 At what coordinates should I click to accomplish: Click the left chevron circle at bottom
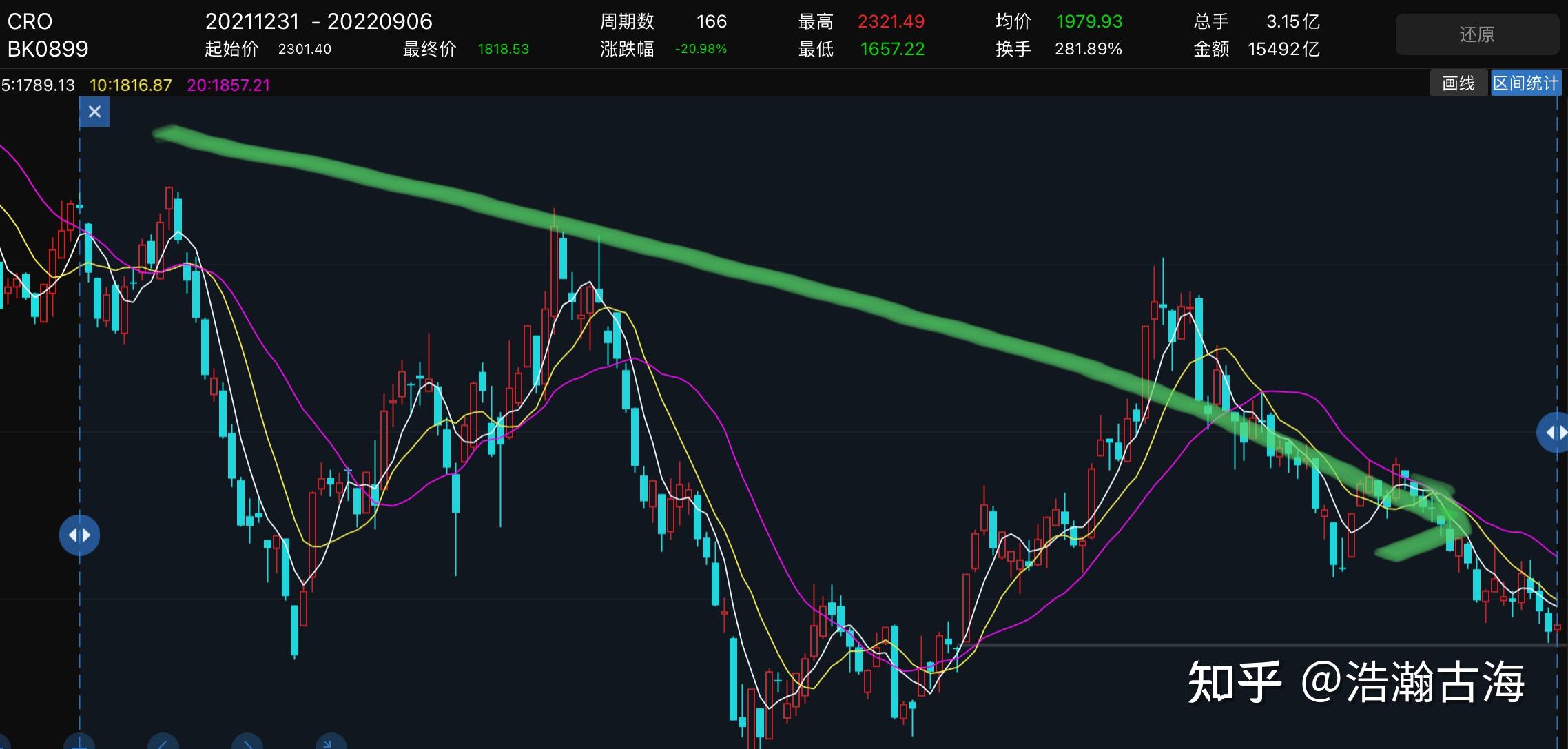[x=163, y=743]
